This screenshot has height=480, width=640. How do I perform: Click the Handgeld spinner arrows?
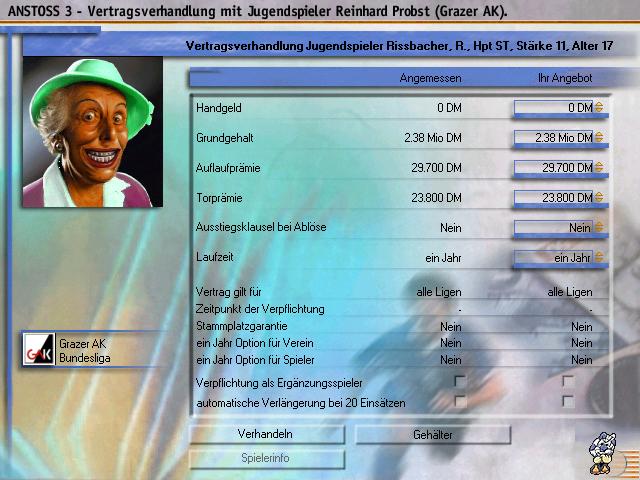(599, 107)
